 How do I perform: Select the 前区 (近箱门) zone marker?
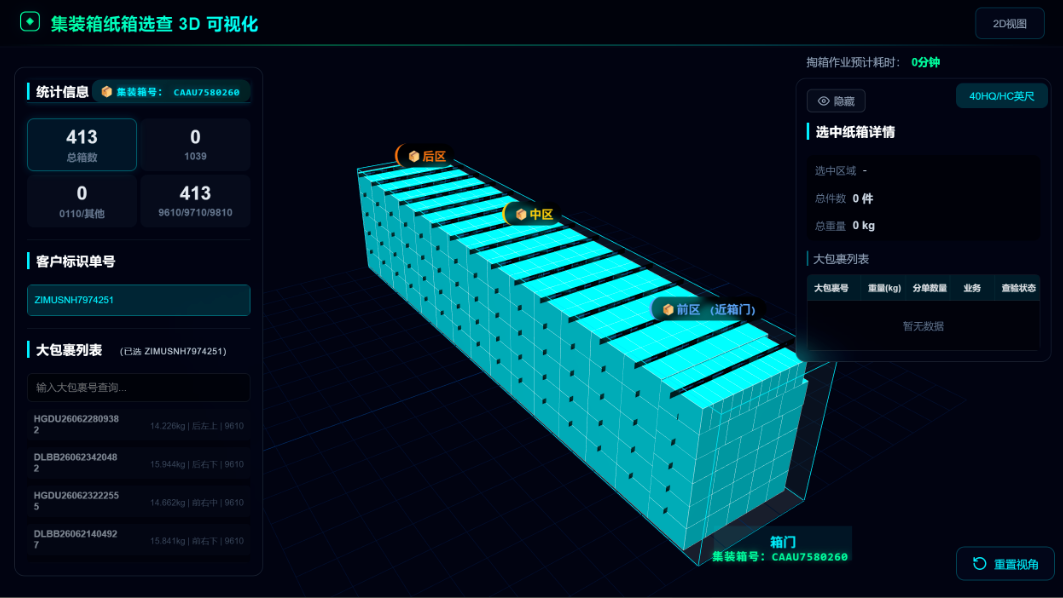pyautogui.click(x=708, y=309)
